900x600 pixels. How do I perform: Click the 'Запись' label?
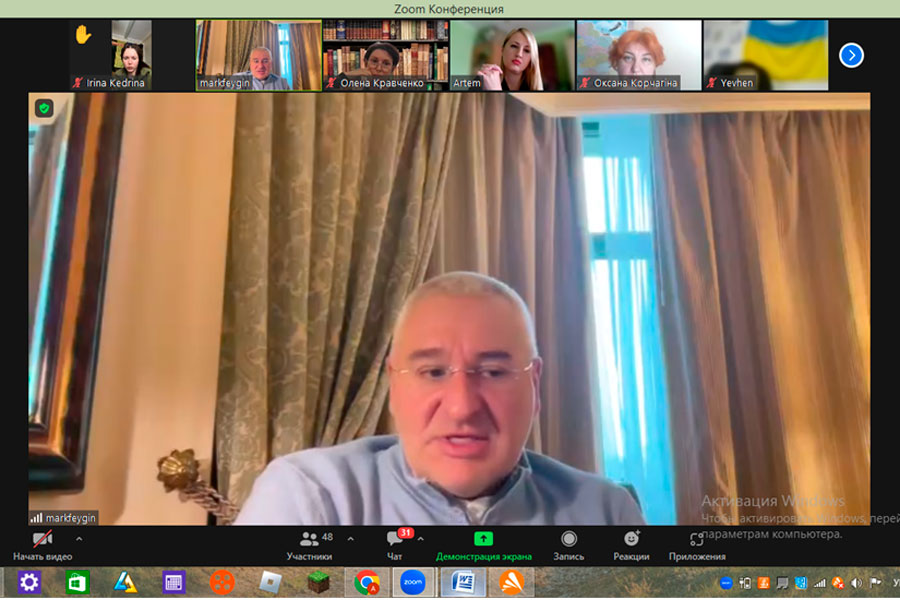click(x=569, y=556)
